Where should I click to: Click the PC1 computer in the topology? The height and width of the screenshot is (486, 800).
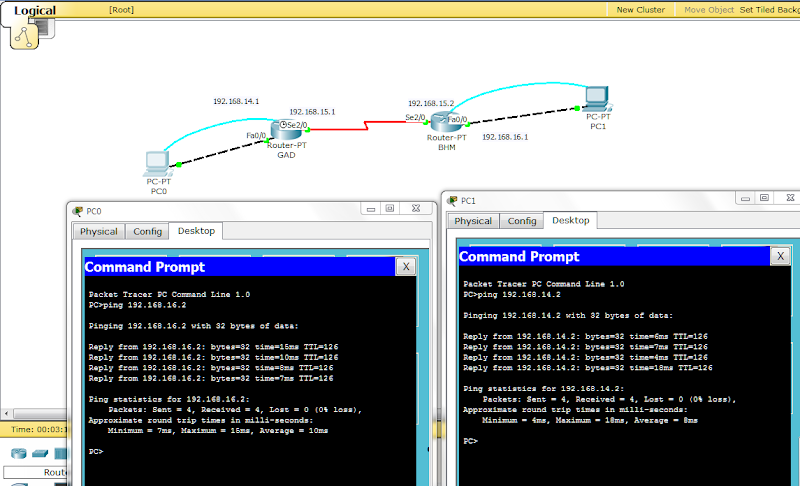(x=597, y=98)
